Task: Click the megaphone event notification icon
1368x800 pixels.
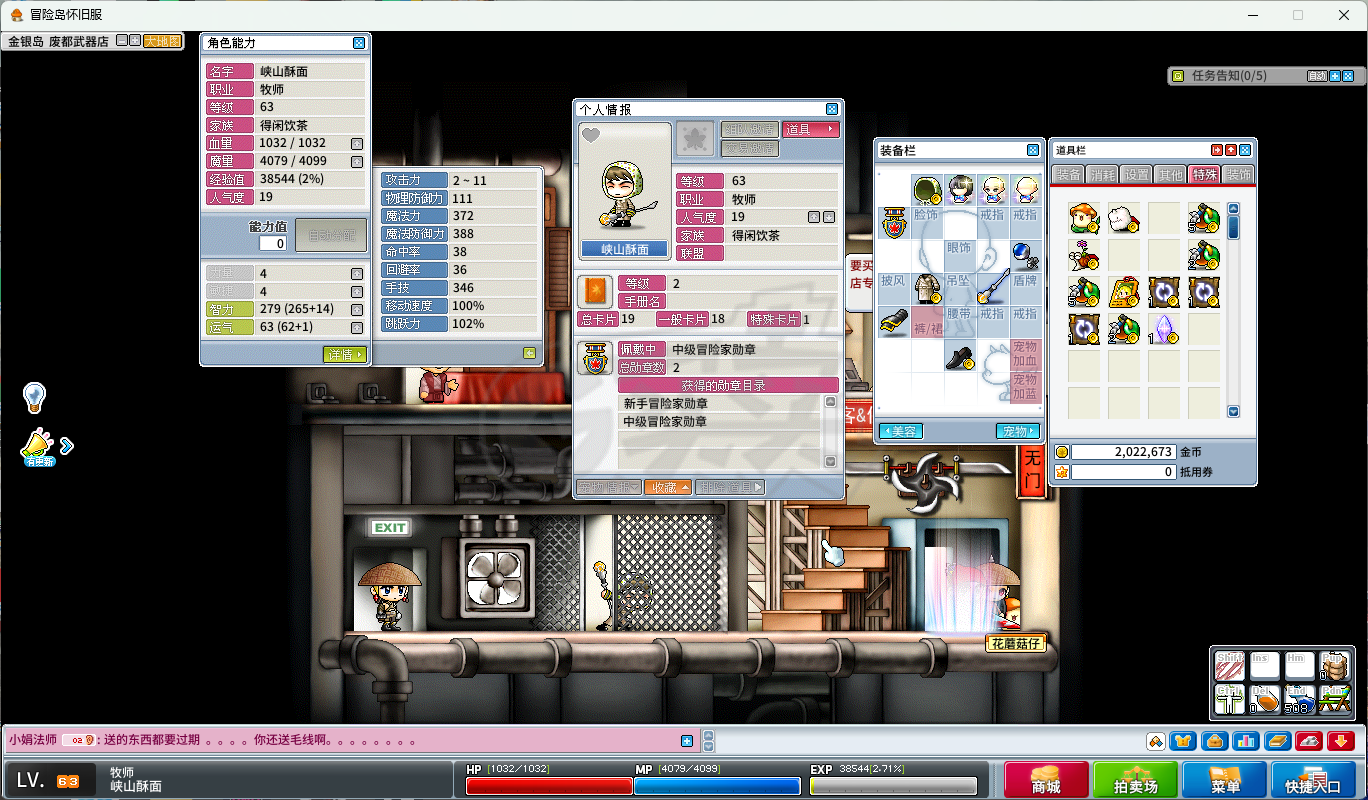Action: coord(37,445)
